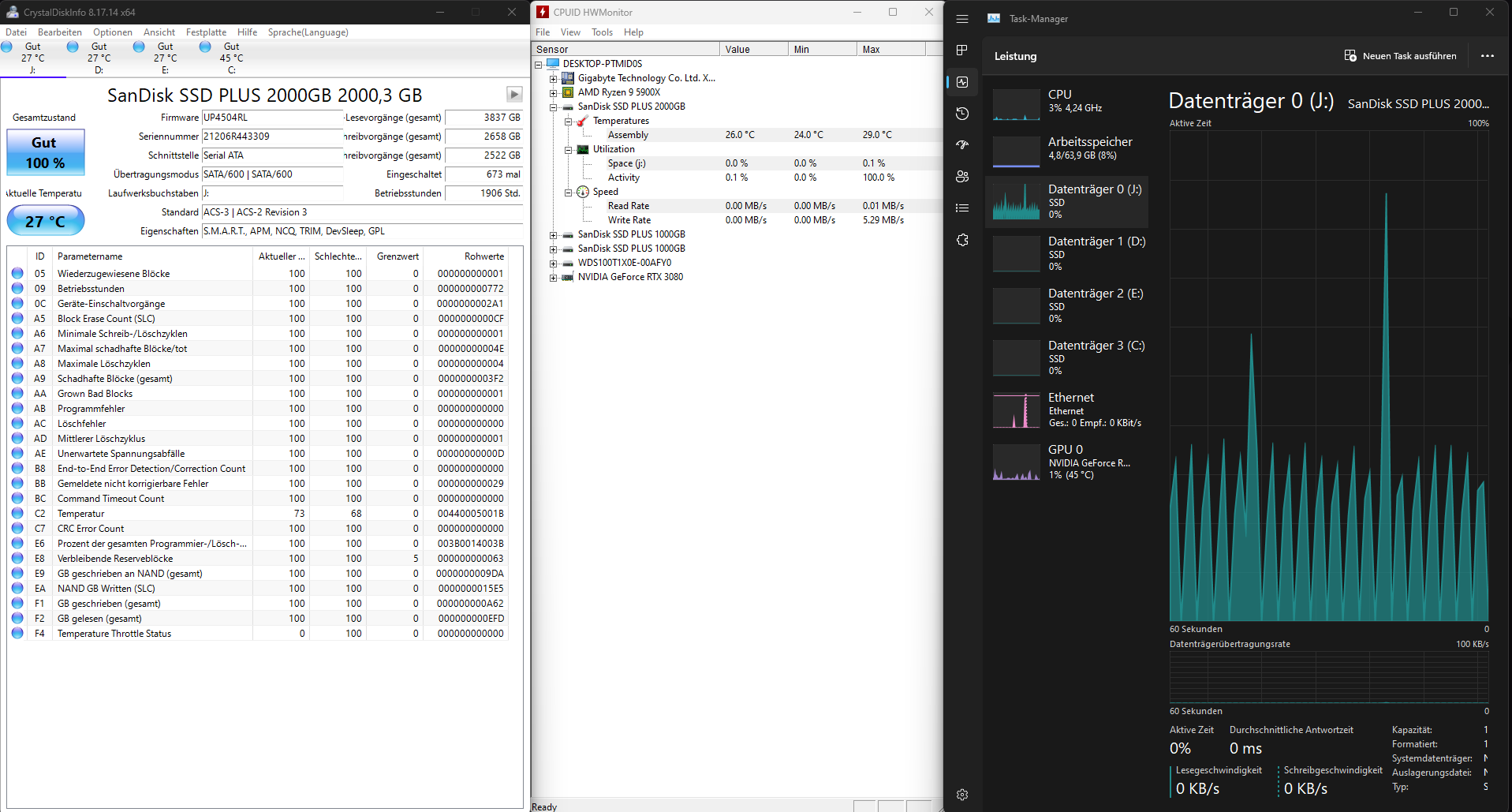Click the Parametername column header in CrystalDiskInfo
This screenshot has width=1512, height=812.
tap(152, 256)
